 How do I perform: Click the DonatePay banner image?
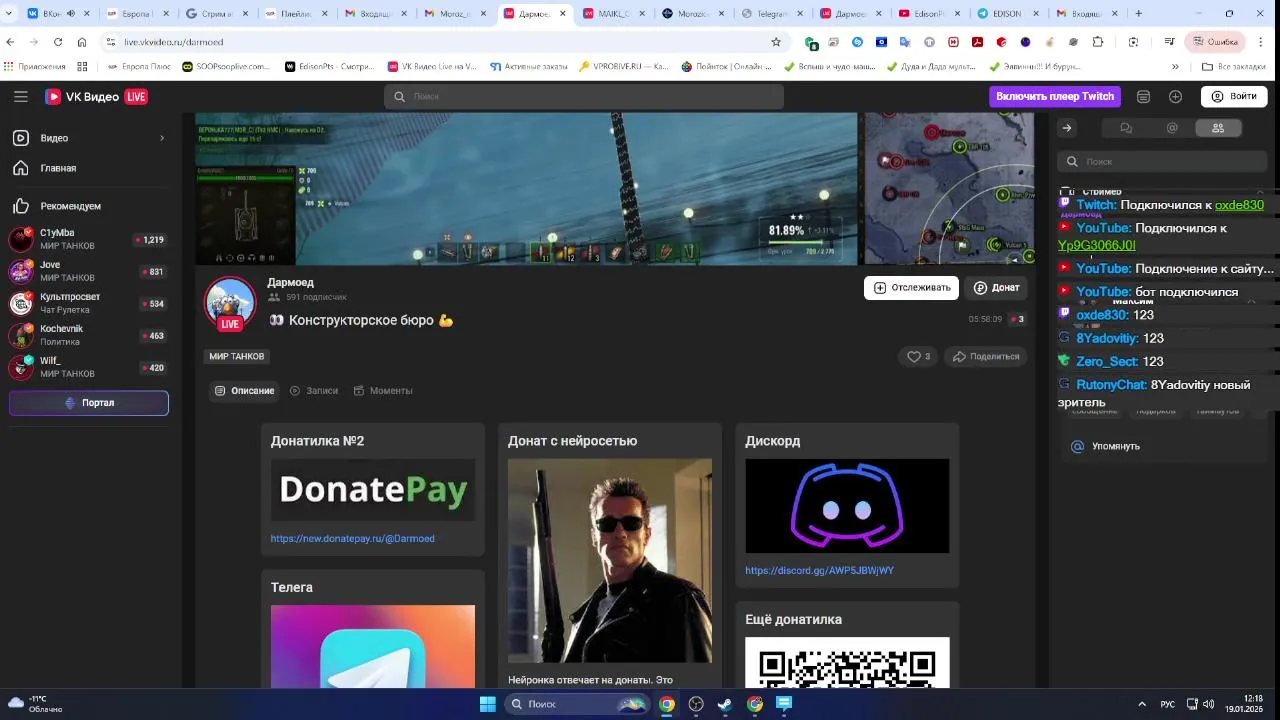click(373, 490)
